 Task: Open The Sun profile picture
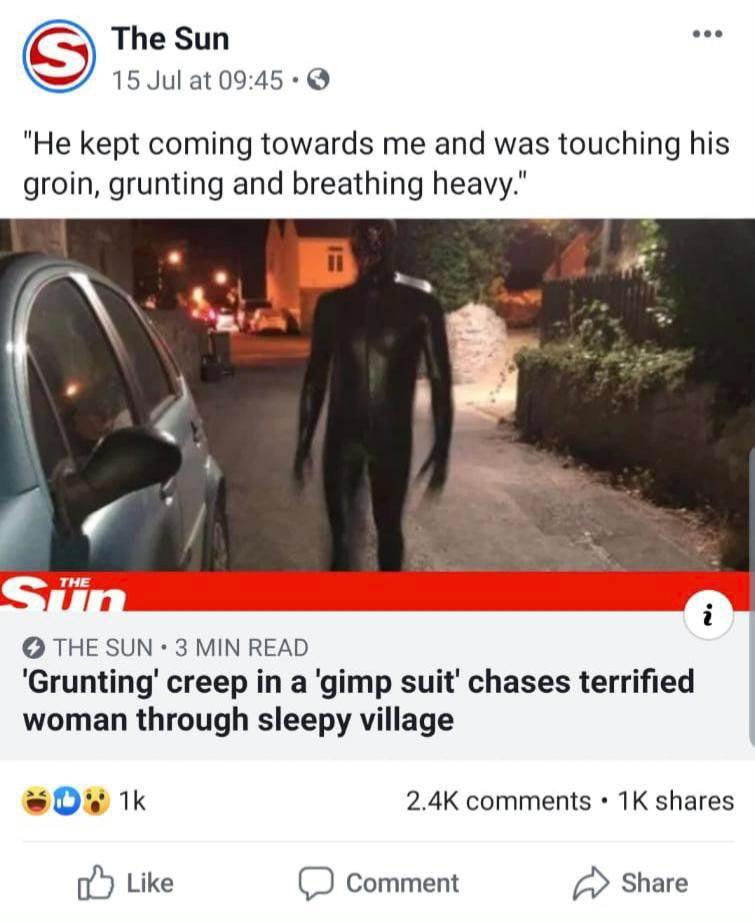59,56
